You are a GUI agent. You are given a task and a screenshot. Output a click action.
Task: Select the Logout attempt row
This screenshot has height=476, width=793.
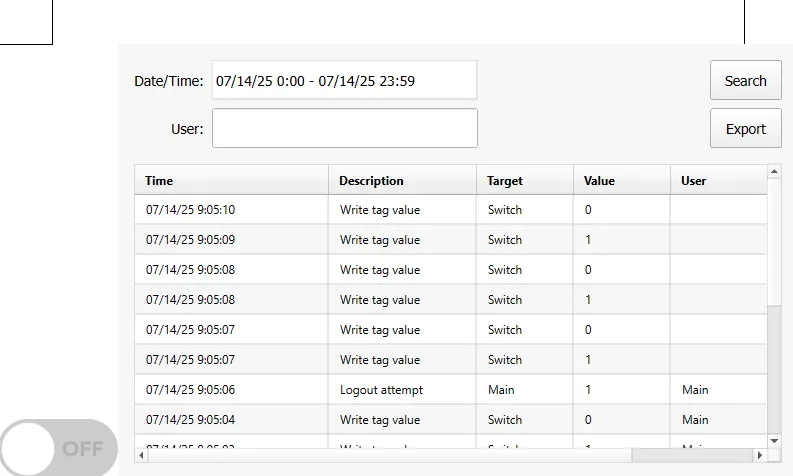pyautogui.click(x=451, y=390)
